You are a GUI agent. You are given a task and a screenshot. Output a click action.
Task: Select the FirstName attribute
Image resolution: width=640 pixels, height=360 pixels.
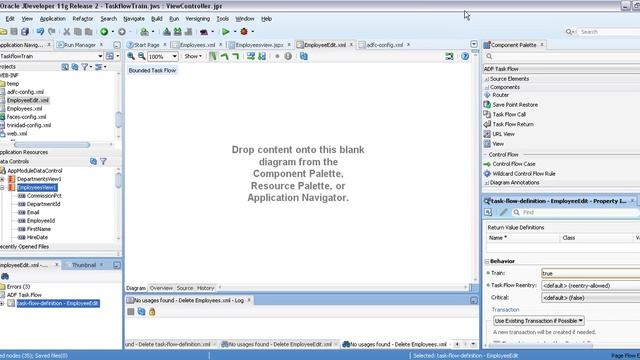coord(39,229)
